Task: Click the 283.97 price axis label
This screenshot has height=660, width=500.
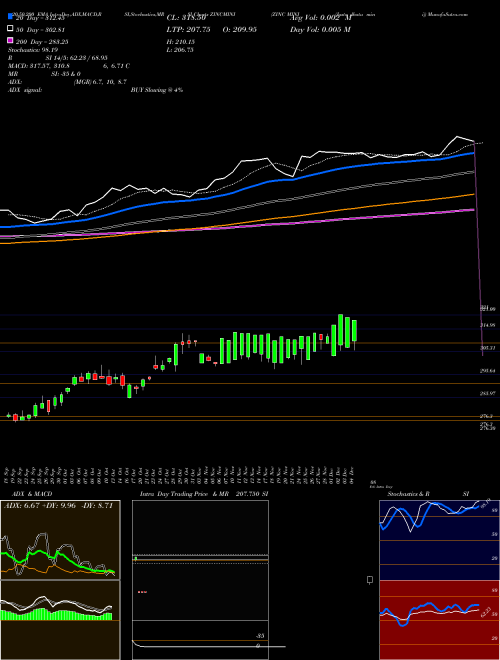Action: click(488, 393)
